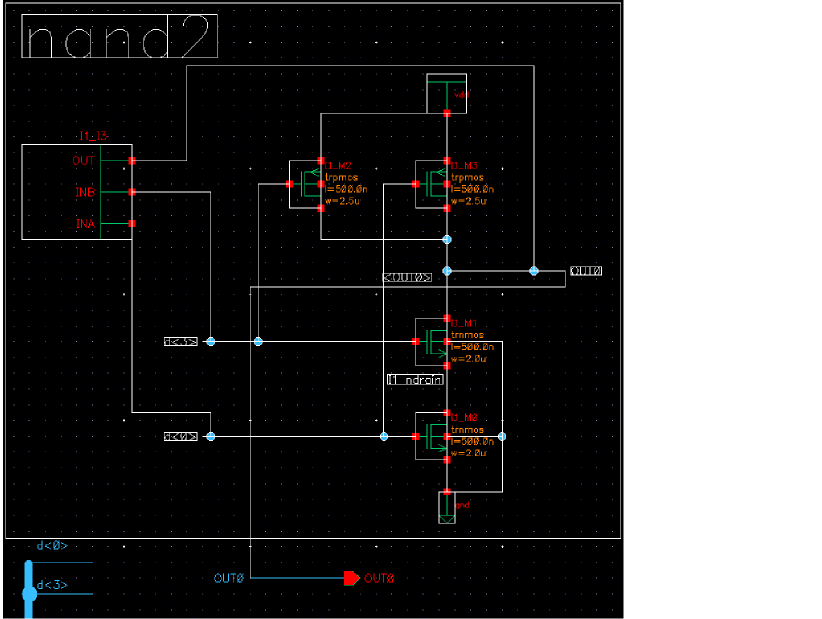
Task: Click the gnd ground symbol
Action: [447, 507]
